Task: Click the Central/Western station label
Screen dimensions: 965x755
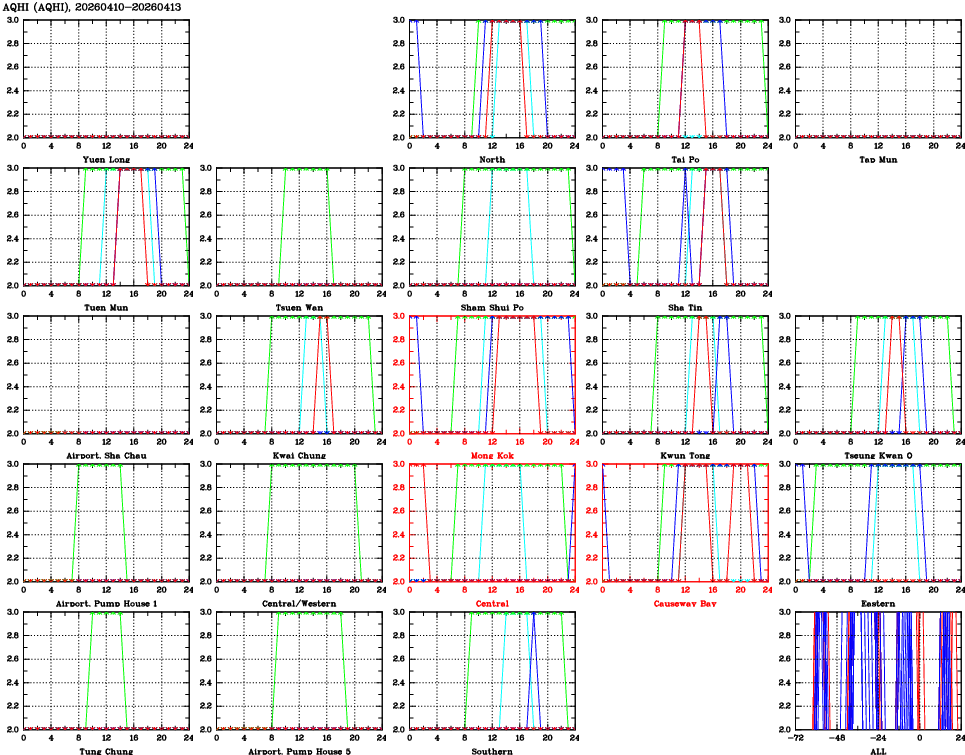Action: click(x=299, y=604)
